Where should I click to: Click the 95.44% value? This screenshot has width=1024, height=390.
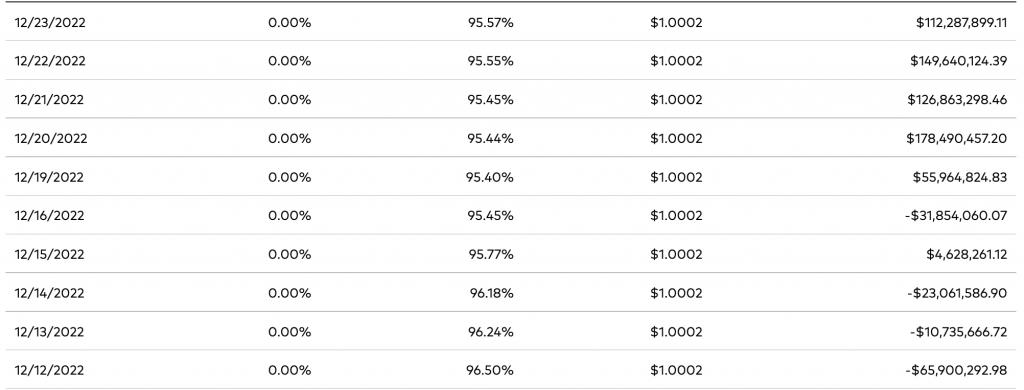490,138
